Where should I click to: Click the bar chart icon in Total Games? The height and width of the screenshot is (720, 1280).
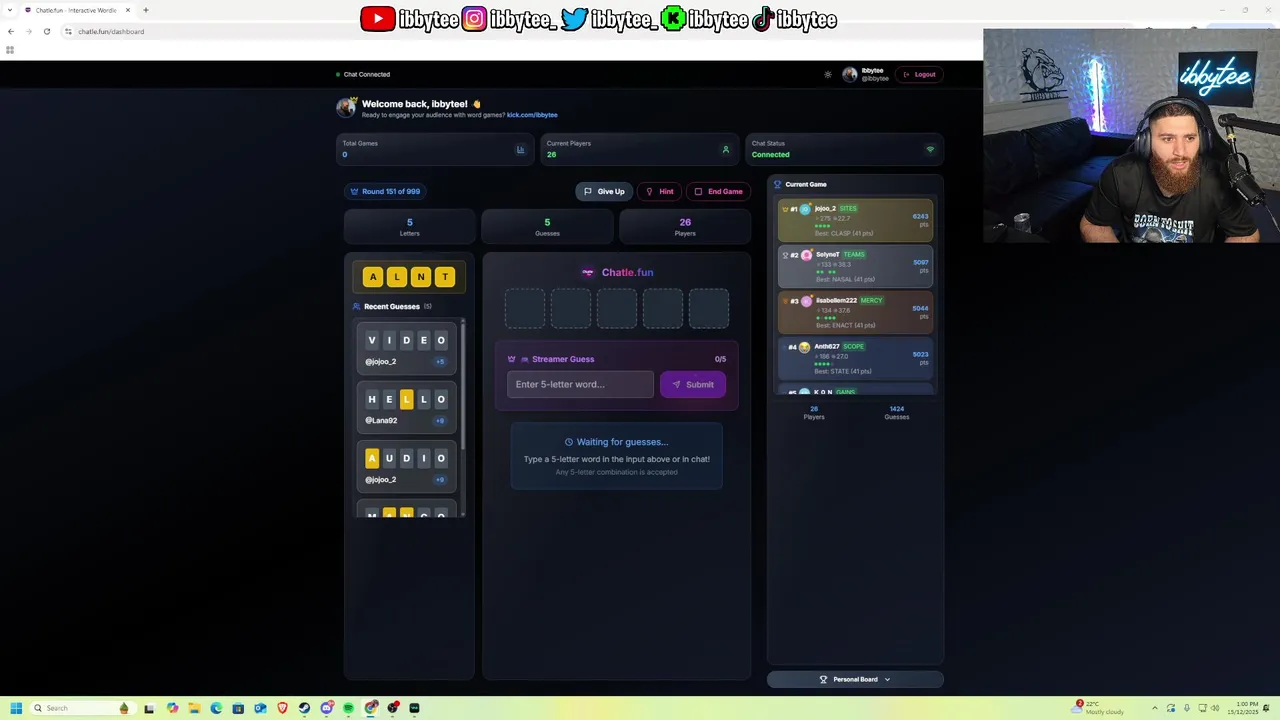click(x=520, y=150)
